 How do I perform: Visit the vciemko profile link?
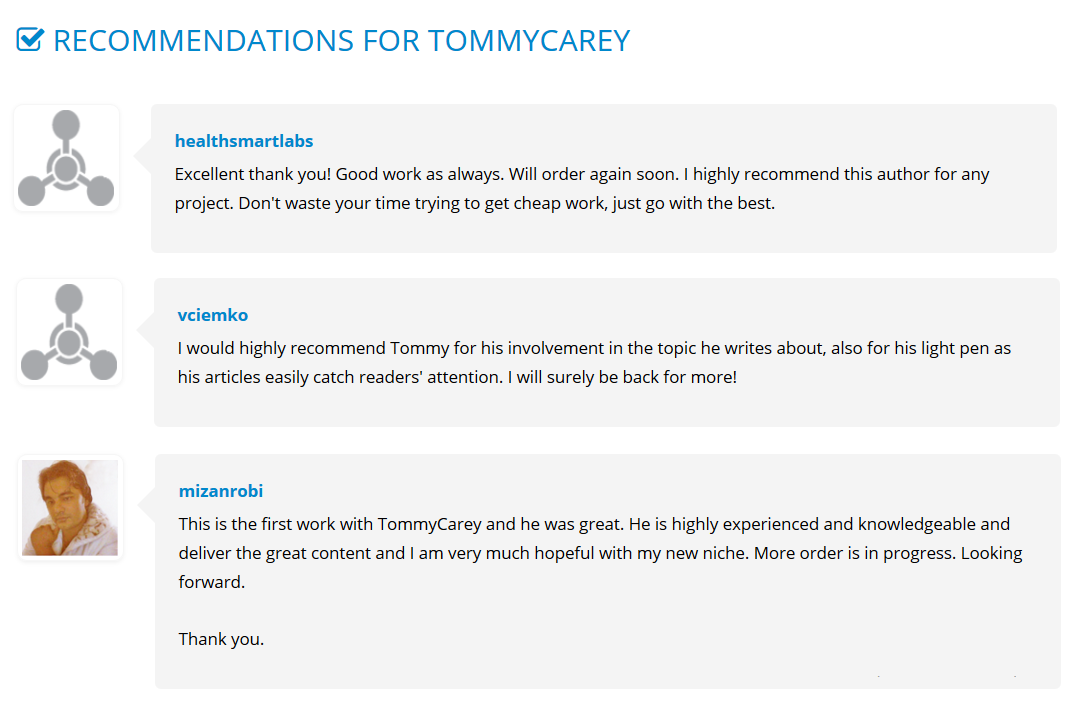click(x=212, y=315)
